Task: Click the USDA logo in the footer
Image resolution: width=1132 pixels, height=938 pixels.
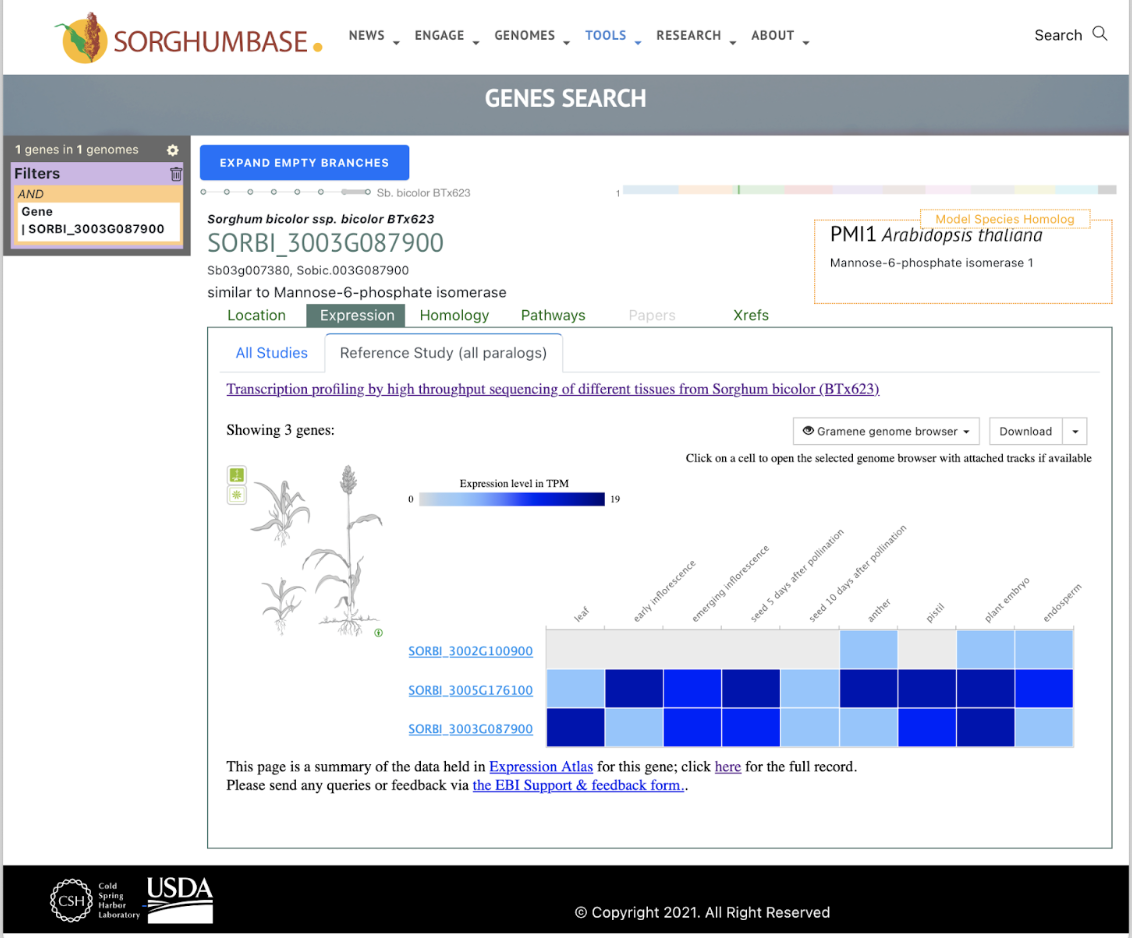Action: (178, 899)
